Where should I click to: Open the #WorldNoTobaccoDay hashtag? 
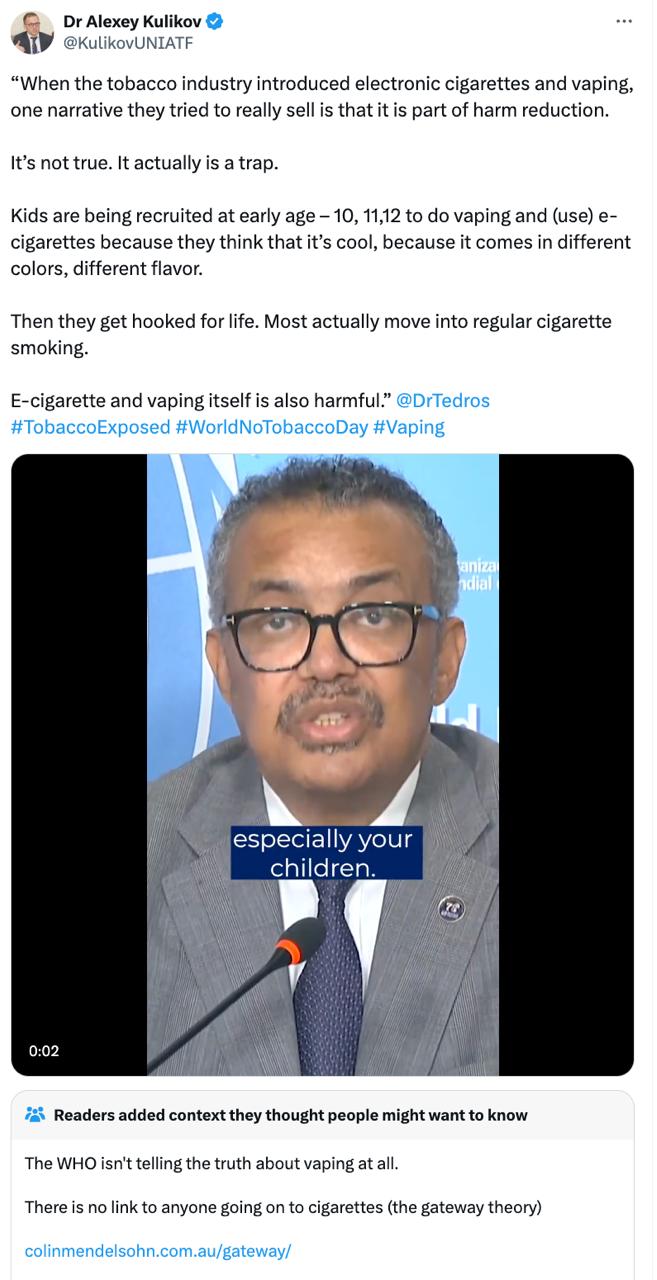click(271, 427)
